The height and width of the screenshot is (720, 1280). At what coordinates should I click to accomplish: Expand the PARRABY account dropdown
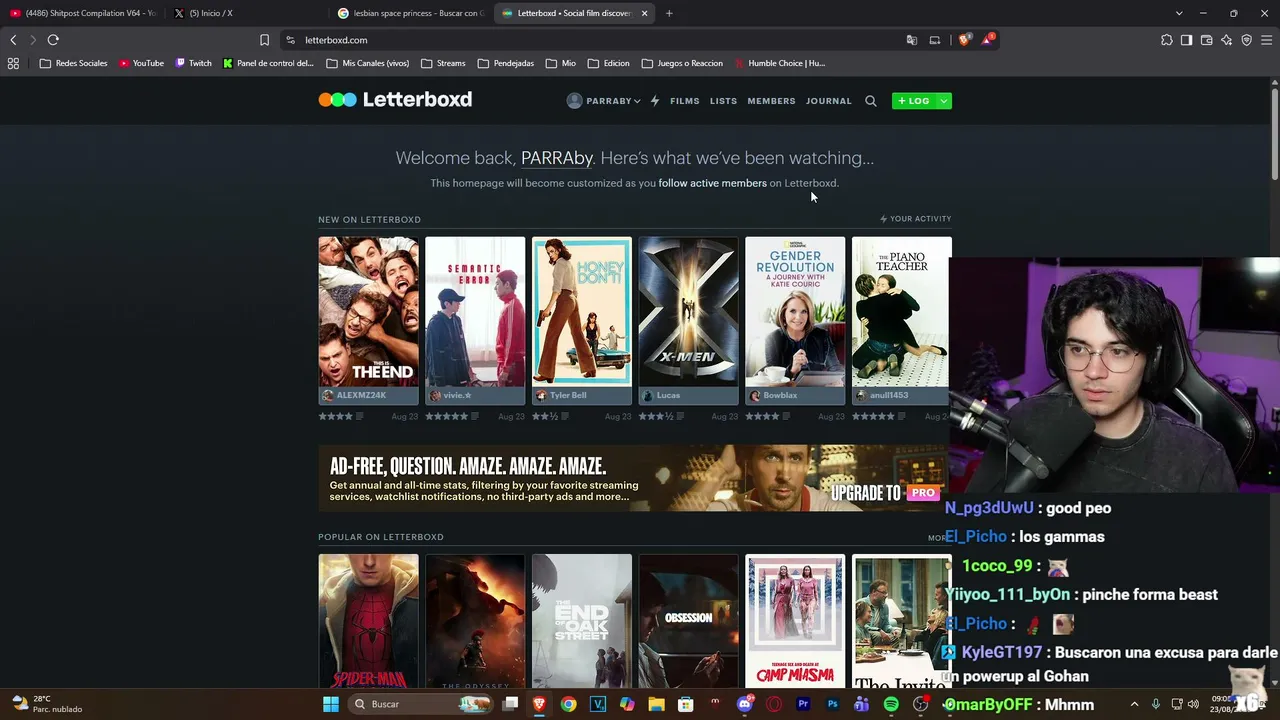pyautogui.click(x=603, y=101)
